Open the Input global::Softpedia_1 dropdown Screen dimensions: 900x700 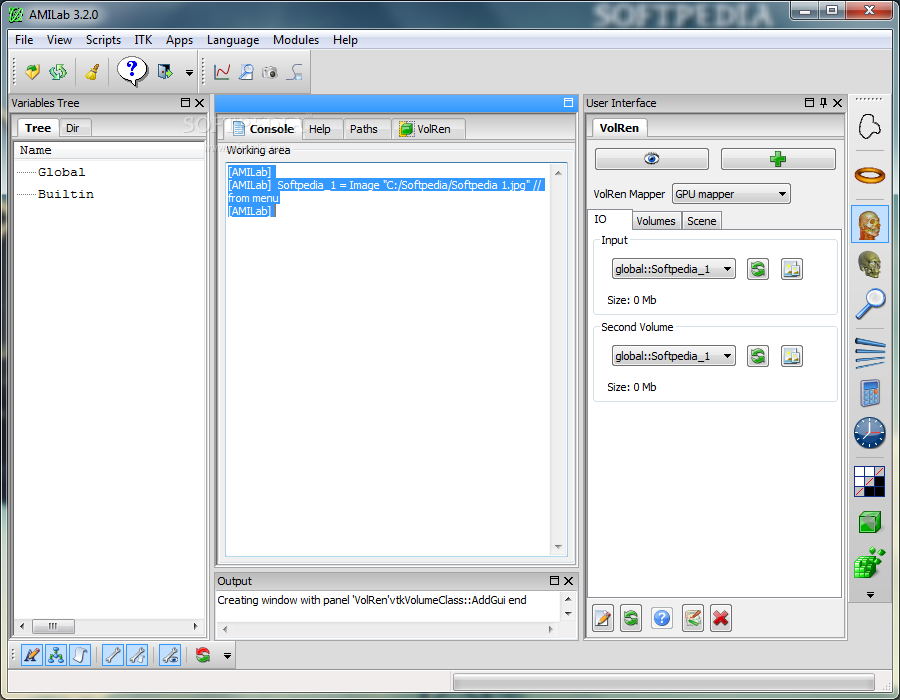point(673,269)
